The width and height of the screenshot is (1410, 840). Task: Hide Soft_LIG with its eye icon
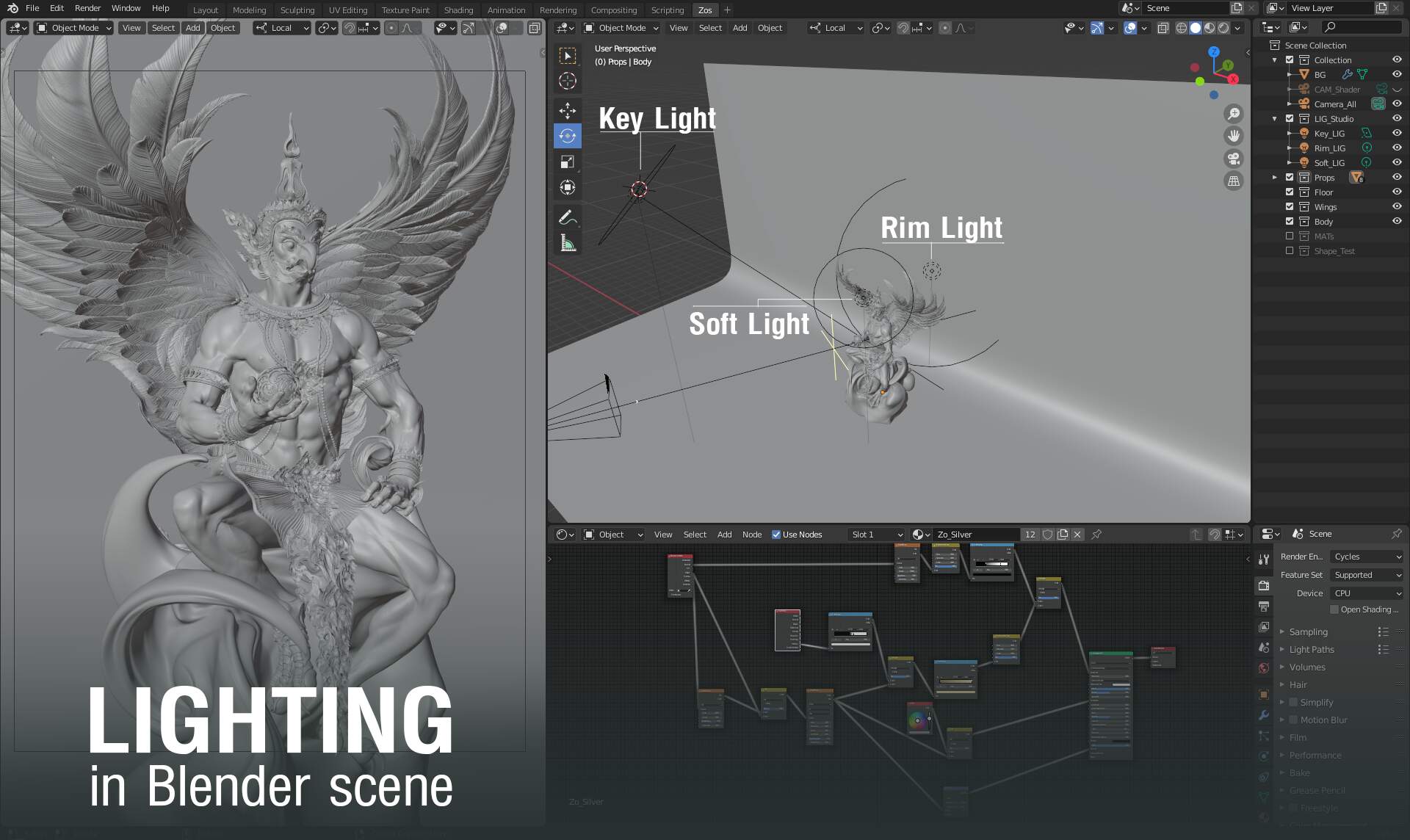click(x=1397, y=162)
